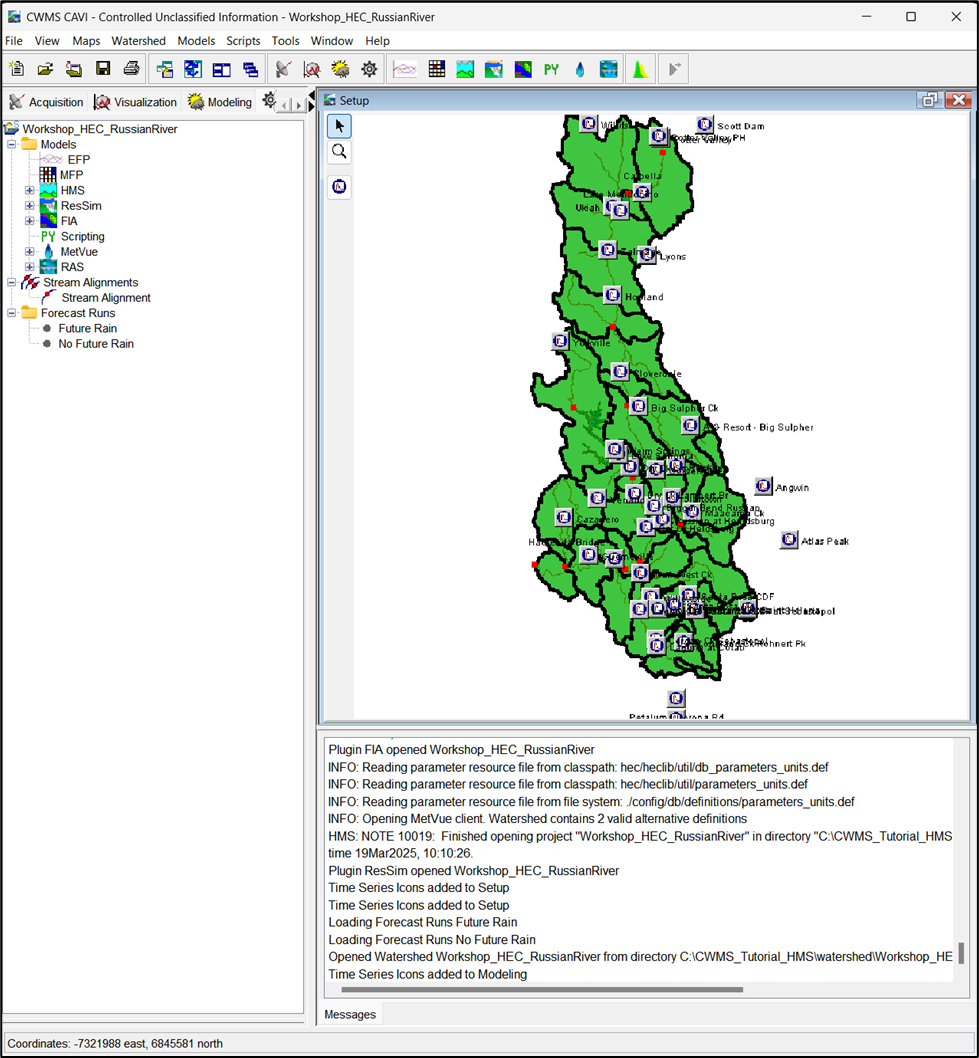Switch to the Modeling tab
Screen dimensions: 979x1058
click(x=220, y=102)
